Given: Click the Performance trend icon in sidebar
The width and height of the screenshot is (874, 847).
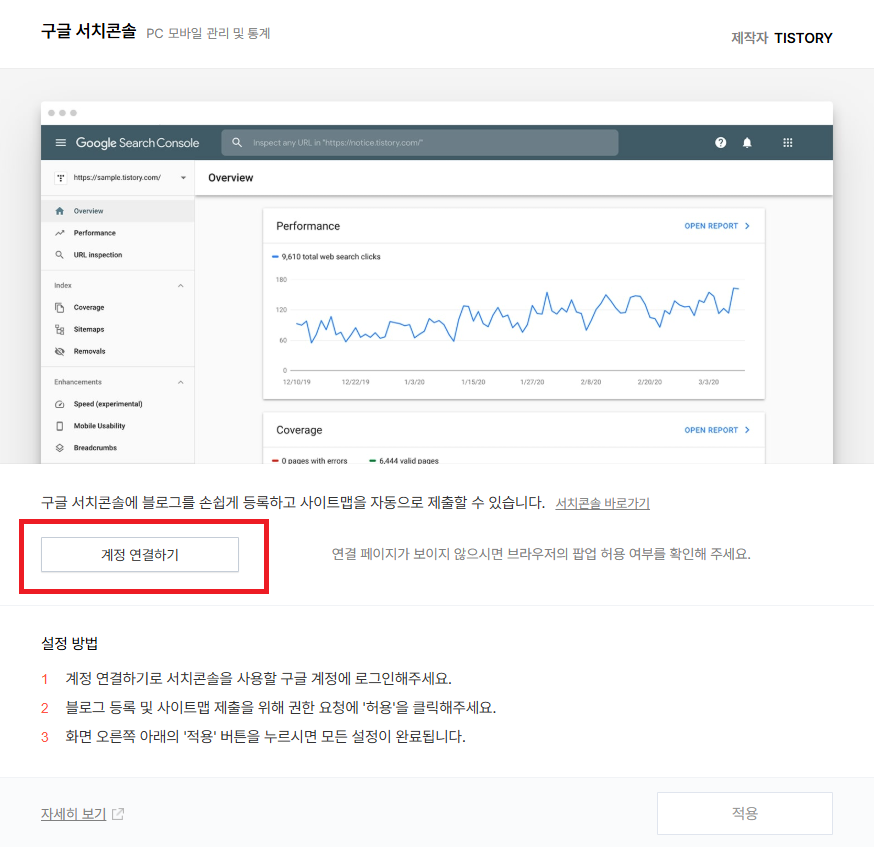Looking at the screenshot, I should [60, 233].
